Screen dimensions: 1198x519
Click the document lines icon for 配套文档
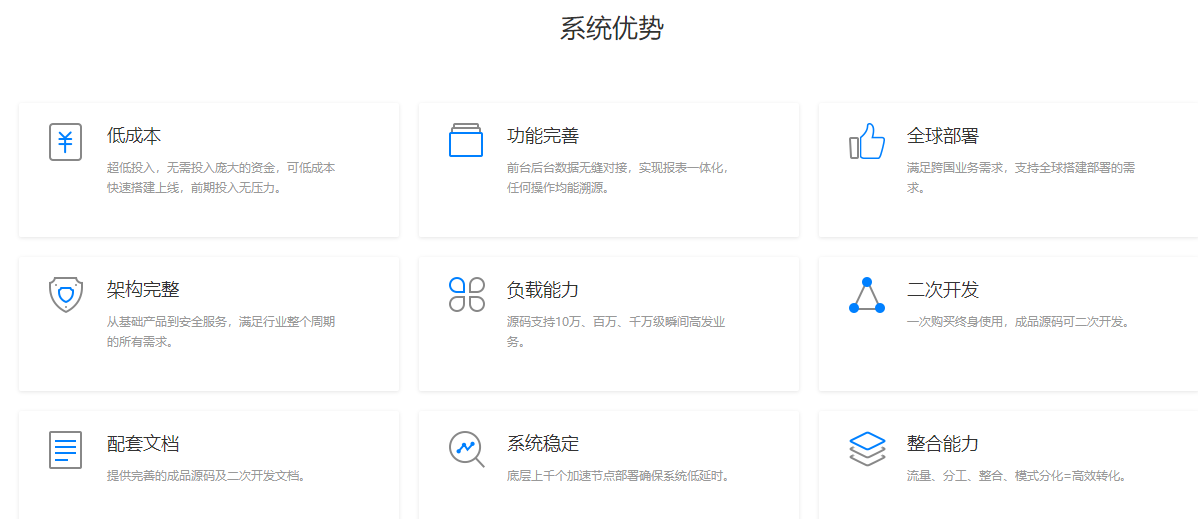pyautogui.click(x=66, y=450)
